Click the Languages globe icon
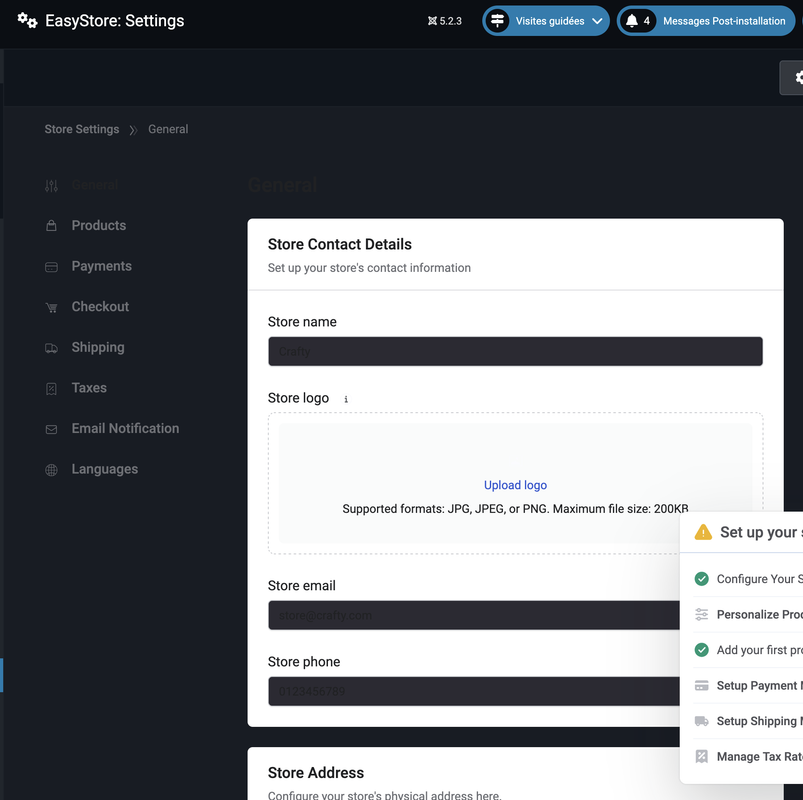Image resolution: width=803 pixels, height=800 pixels. point(51,470)
